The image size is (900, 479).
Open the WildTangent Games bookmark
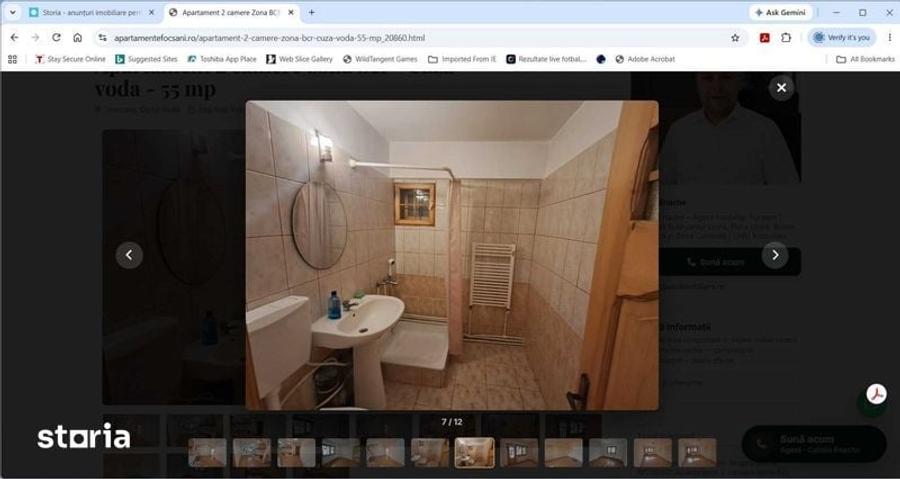[380, 59]
